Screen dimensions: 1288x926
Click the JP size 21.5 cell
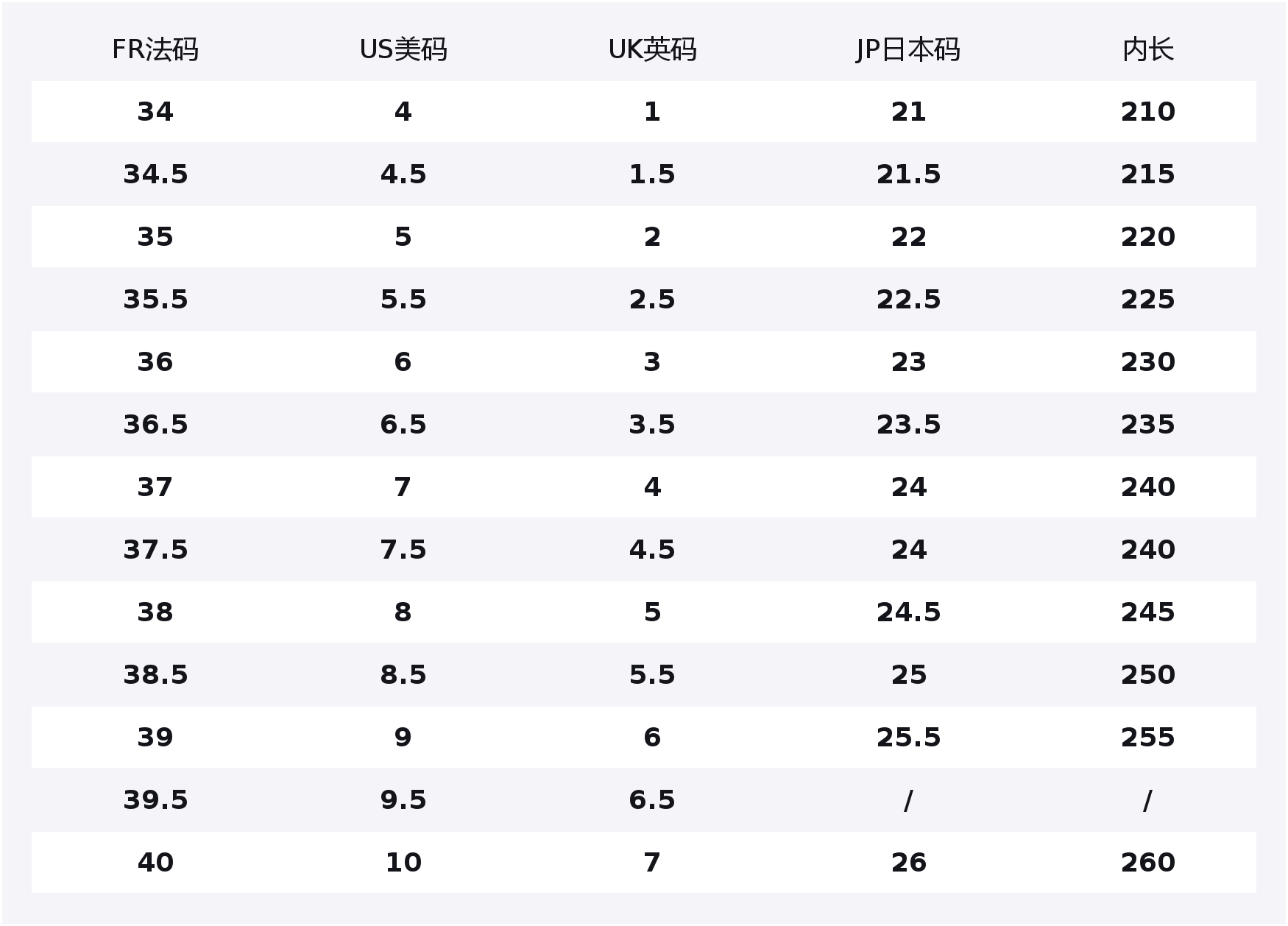point(908,174)
